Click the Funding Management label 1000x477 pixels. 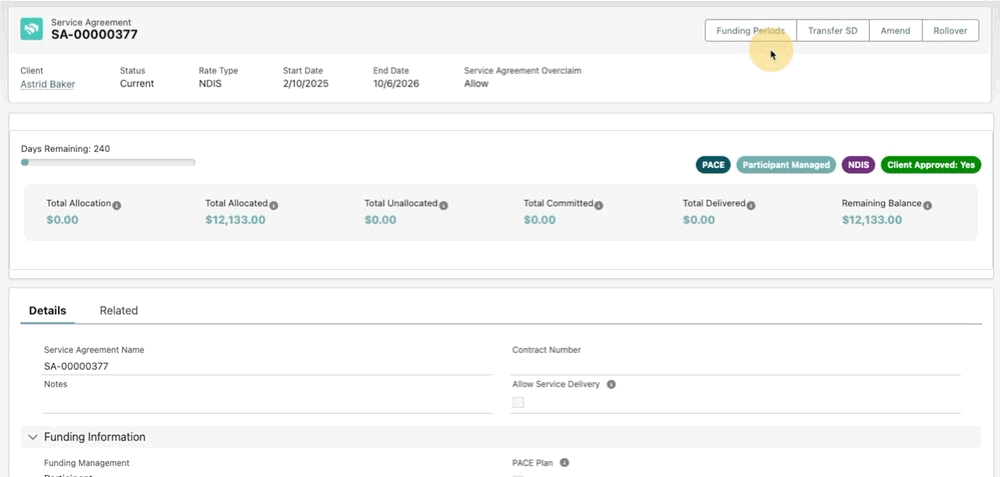[x=87, y=463]
